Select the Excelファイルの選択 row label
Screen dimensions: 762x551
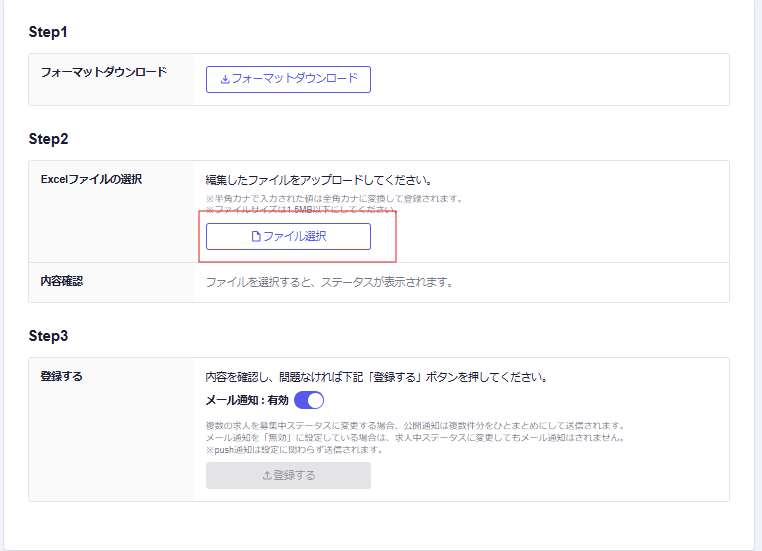[x=91, y=179]
